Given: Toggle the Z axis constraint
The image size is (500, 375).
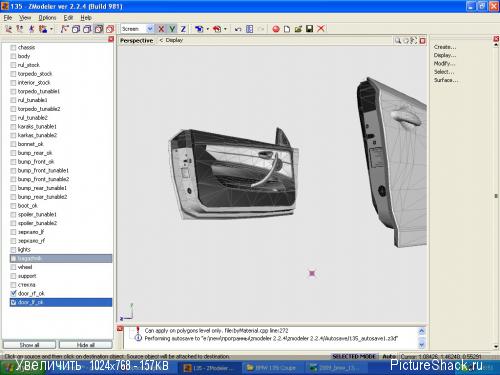Looking at the screenshot, I should pyautogui.click(x=183, y=29).
